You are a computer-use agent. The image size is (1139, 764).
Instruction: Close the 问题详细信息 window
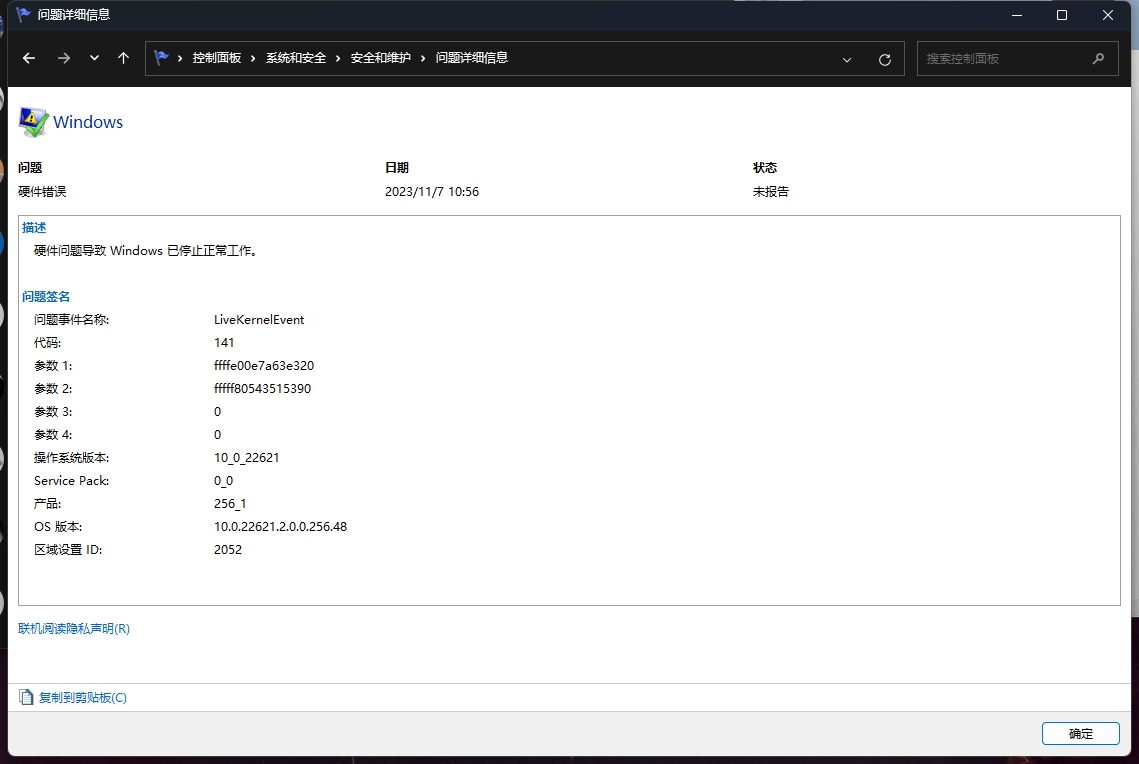pyautogui.click(x=1108, y=15)
